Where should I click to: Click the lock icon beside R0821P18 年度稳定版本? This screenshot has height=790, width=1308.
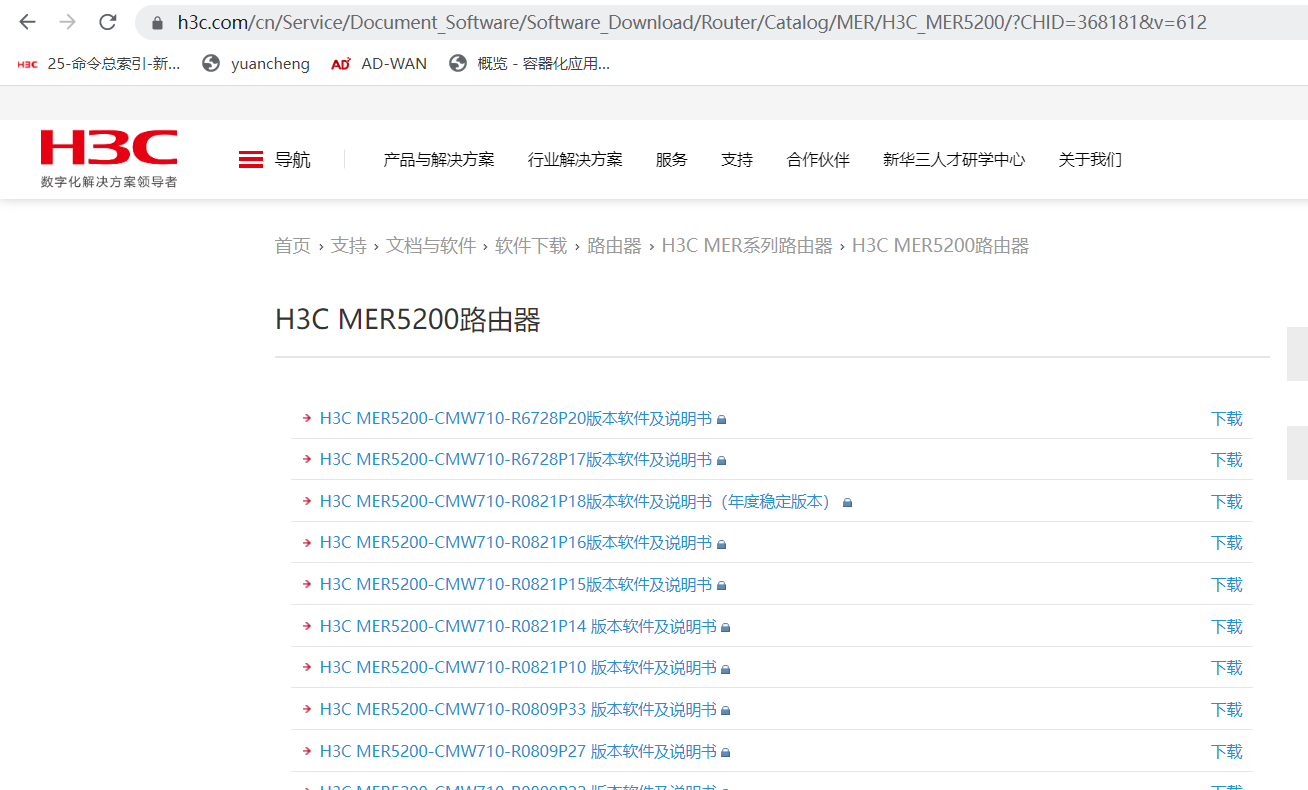(847, 503)
